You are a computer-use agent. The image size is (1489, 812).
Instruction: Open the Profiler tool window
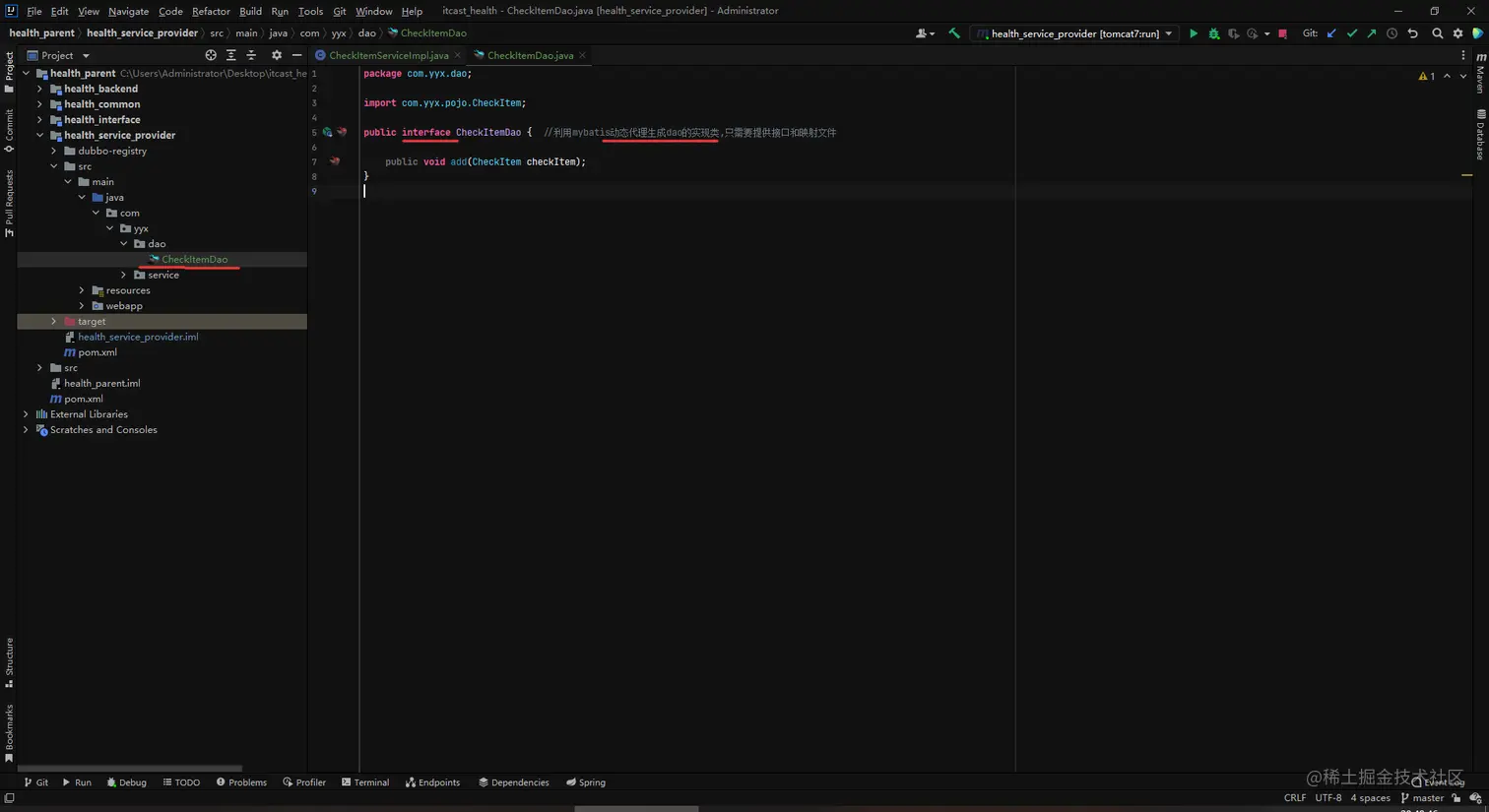pyautogui.click(x=304, y=782)
